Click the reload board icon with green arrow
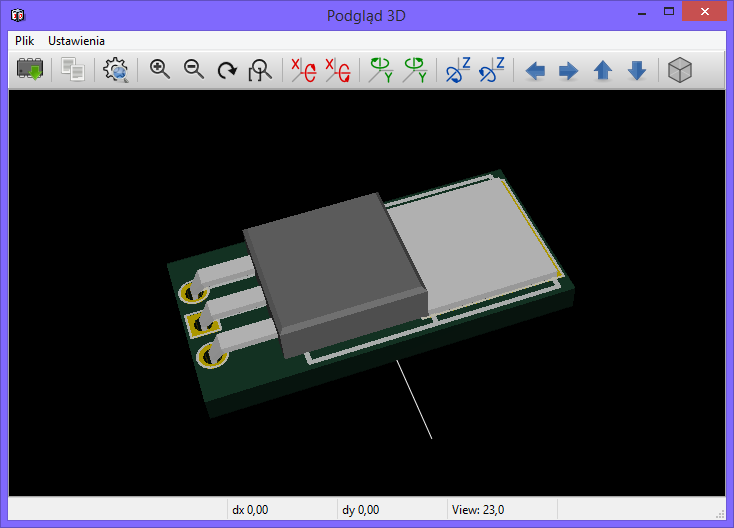The image size is (734, 528). [x=30, y=70]
